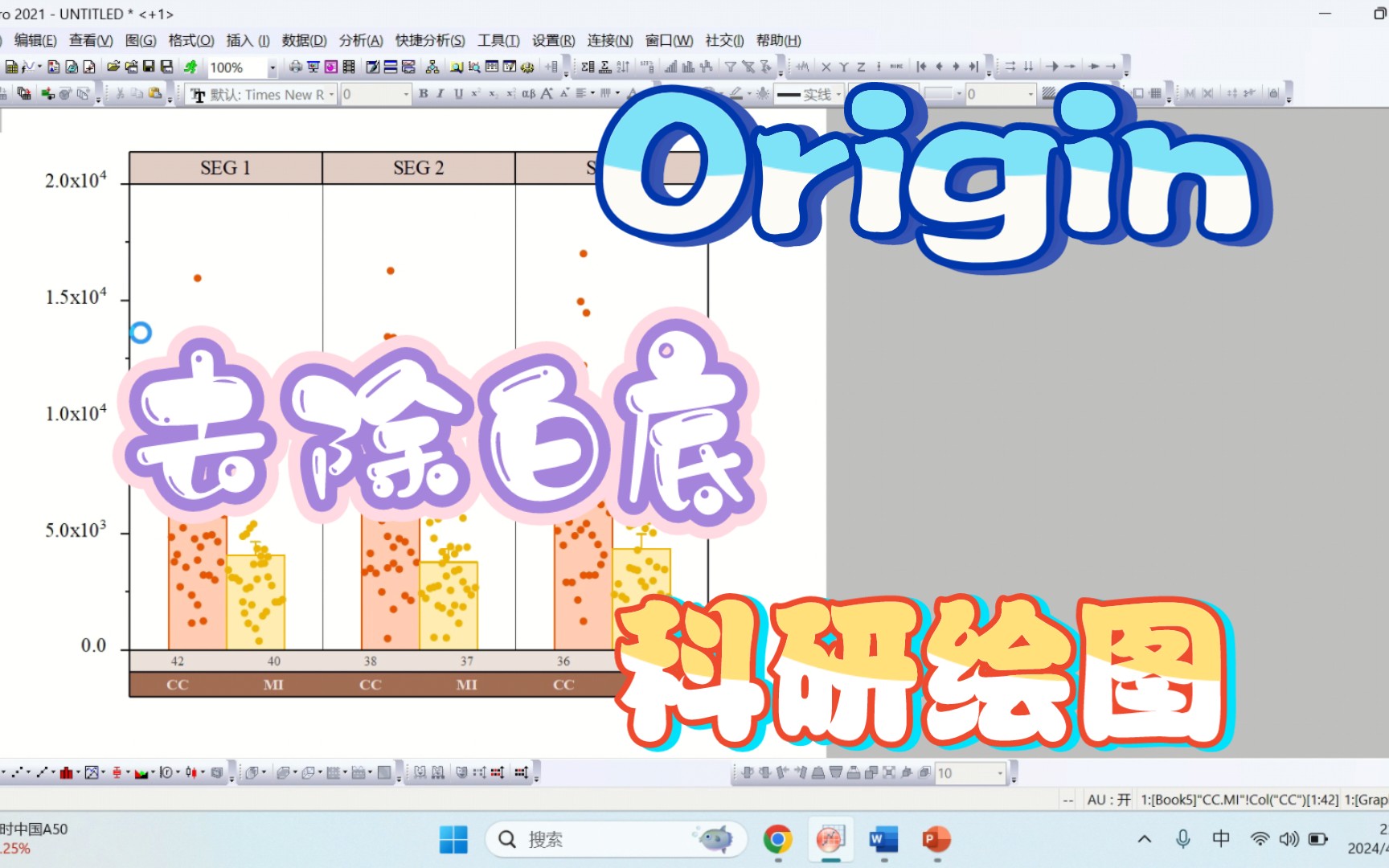Click the Paste clipboard icon
The height and width of the screenshot is (868, 1389).
[154, 93]
